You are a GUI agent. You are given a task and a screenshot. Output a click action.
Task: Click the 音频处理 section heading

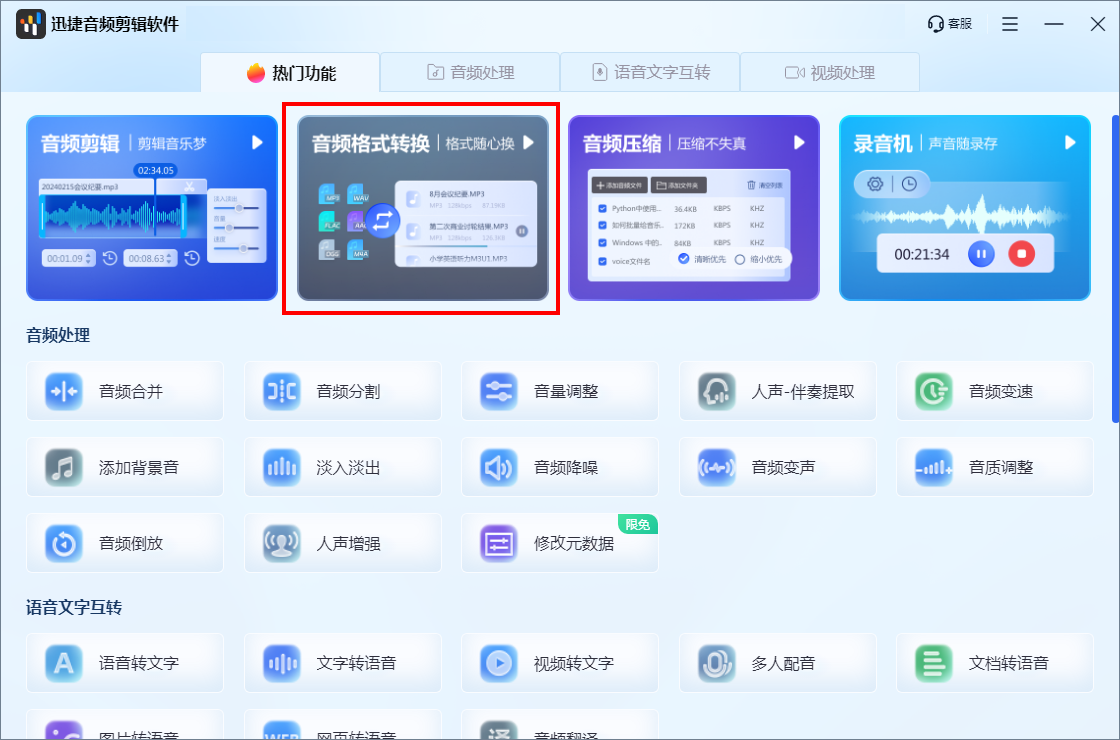click(58, 335)
